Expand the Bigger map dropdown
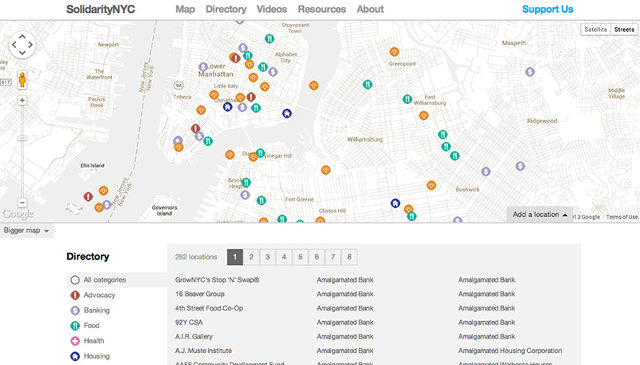640x365 pixels. pyautogui.click(x=27, y=231)
